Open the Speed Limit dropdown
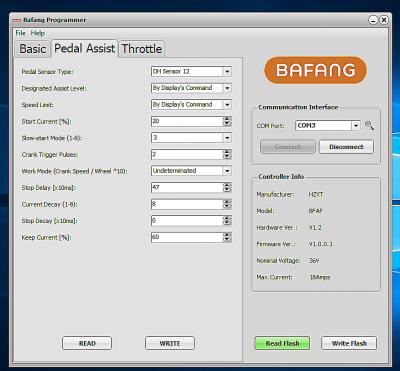 coord(227,105)
